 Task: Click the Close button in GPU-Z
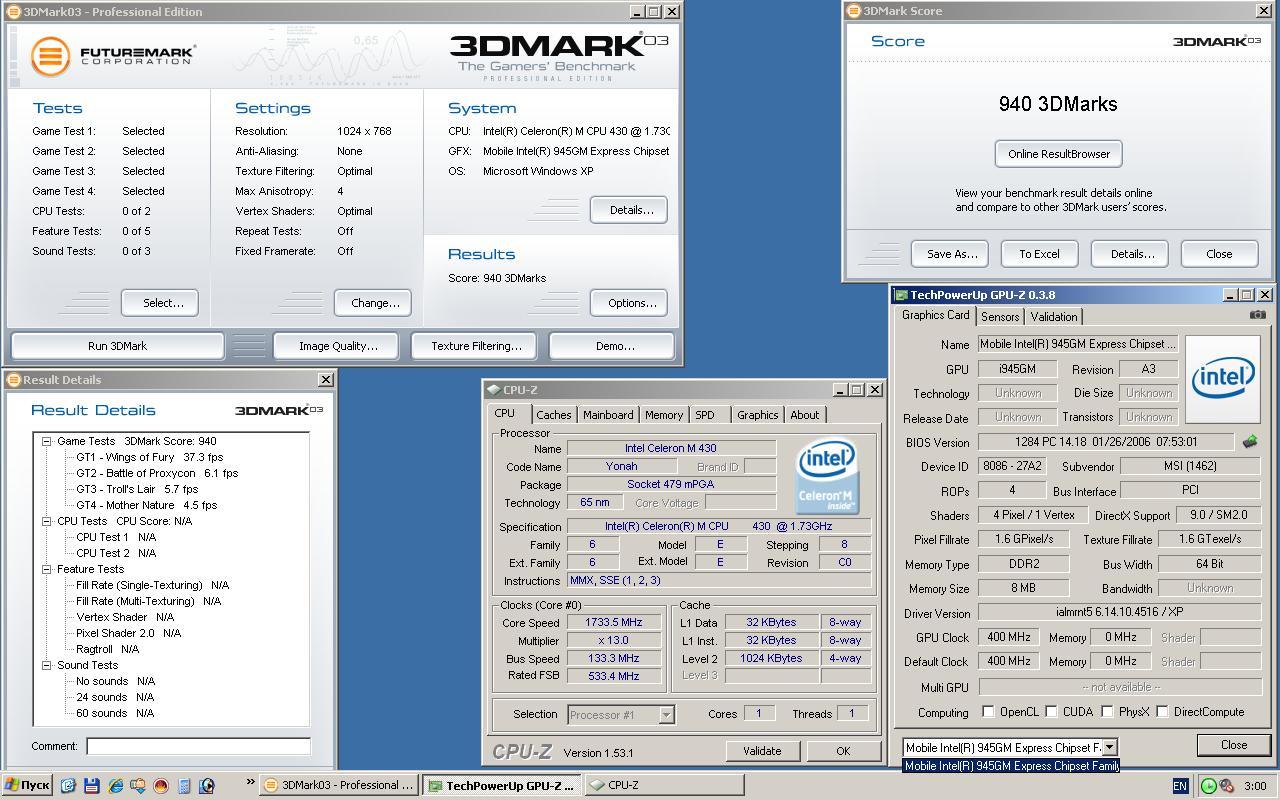pos(1234,745)
